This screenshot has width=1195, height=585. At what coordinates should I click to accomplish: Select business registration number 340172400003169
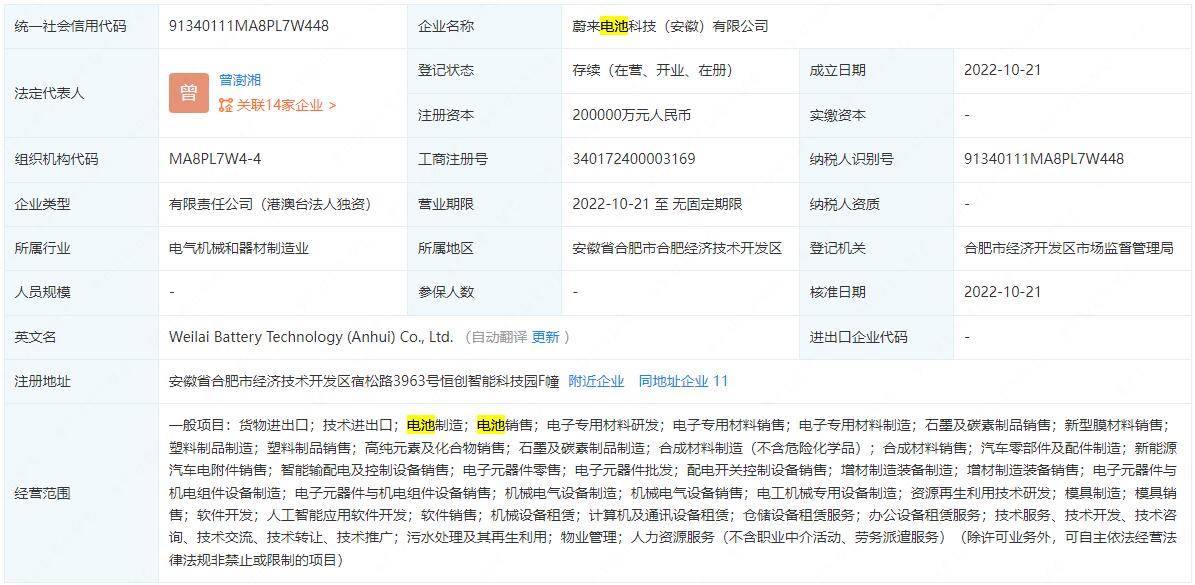(x=633, y=159)
